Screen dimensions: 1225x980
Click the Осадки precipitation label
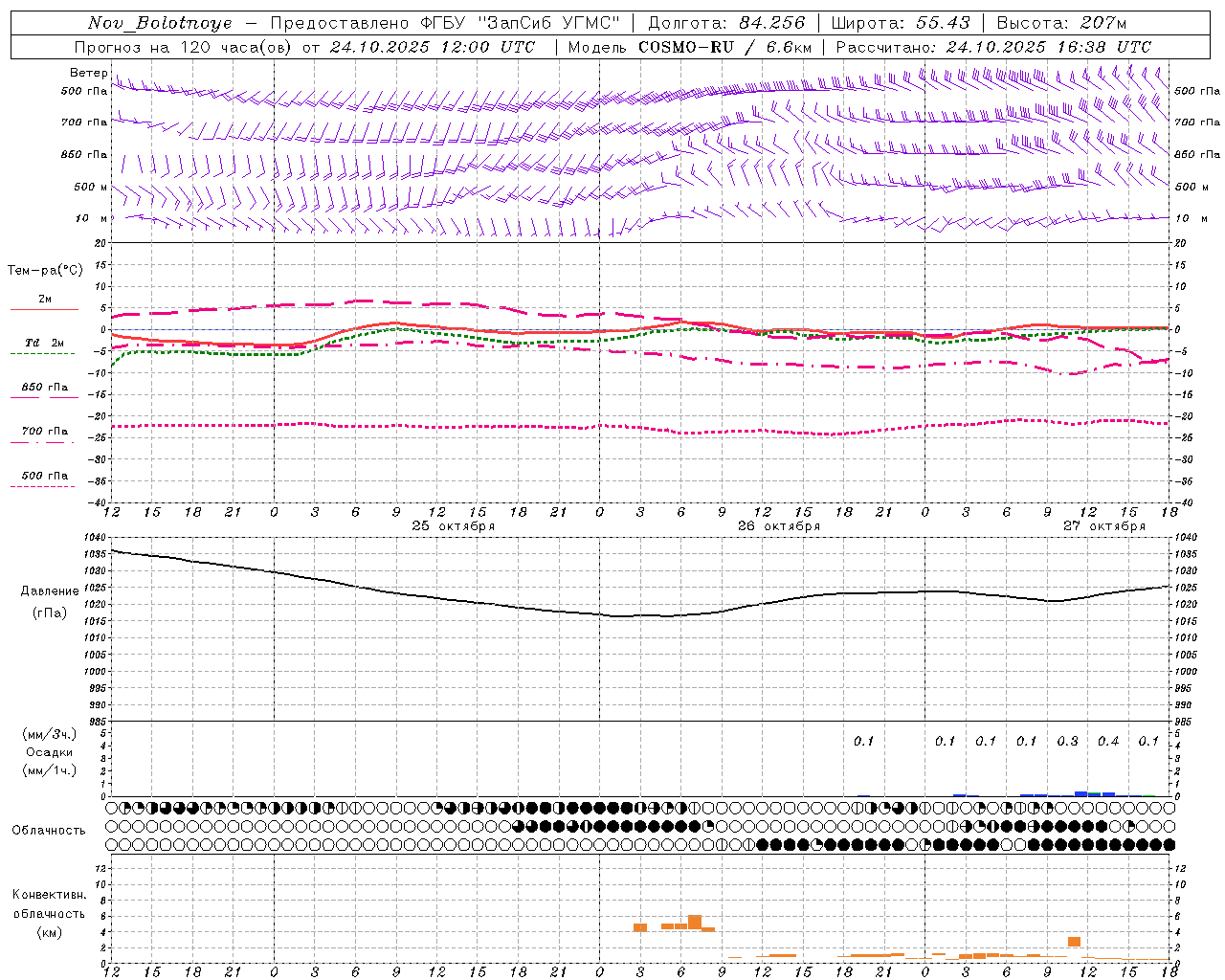click(50, 752)
